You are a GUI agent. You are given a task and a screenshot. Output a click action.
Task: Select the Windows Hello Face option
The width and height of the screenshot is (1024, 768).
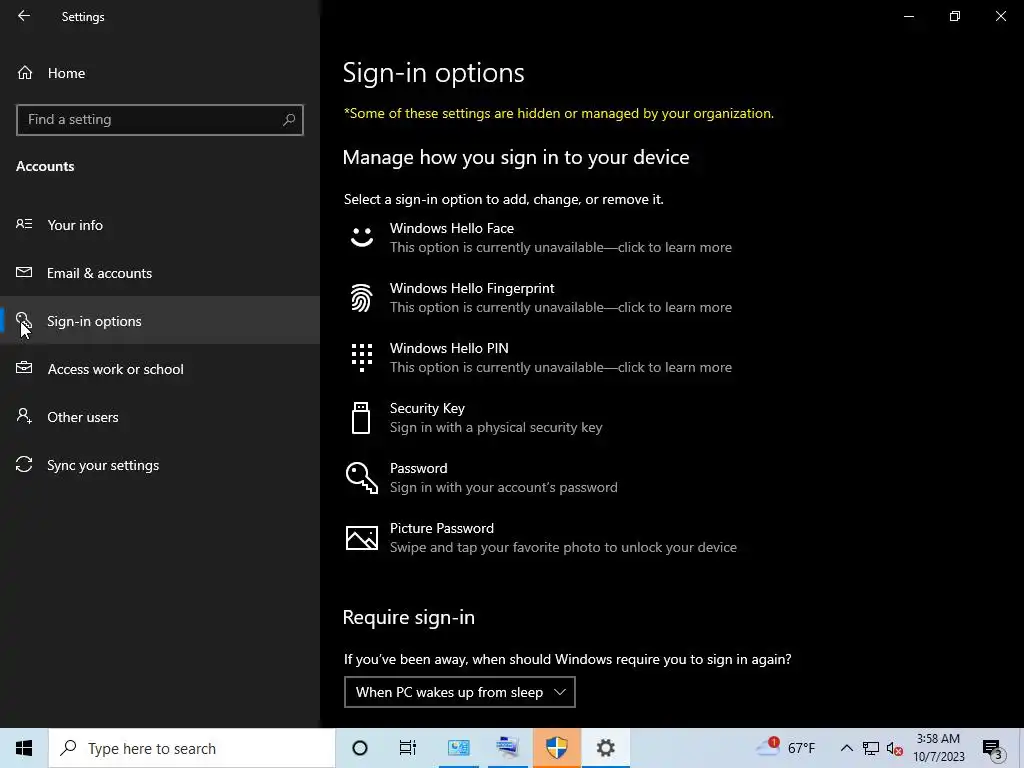click(540, 238)
